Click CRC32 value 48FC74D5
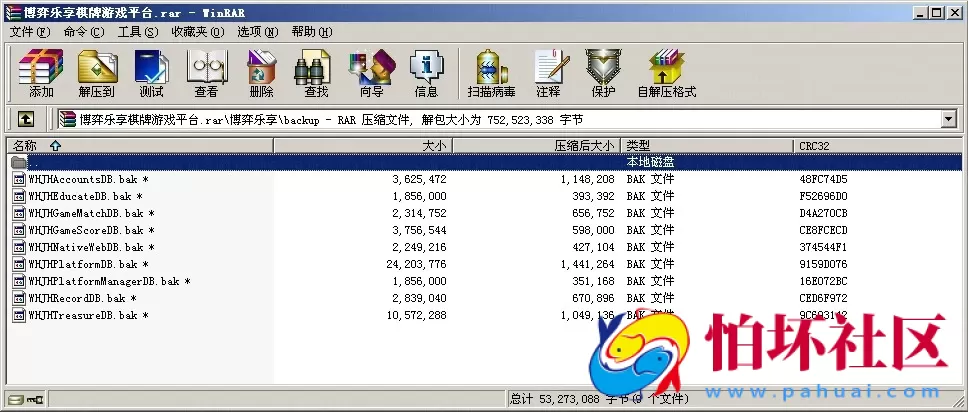The width and height of the screenshot is (968, 412). [x=824, y=179]
